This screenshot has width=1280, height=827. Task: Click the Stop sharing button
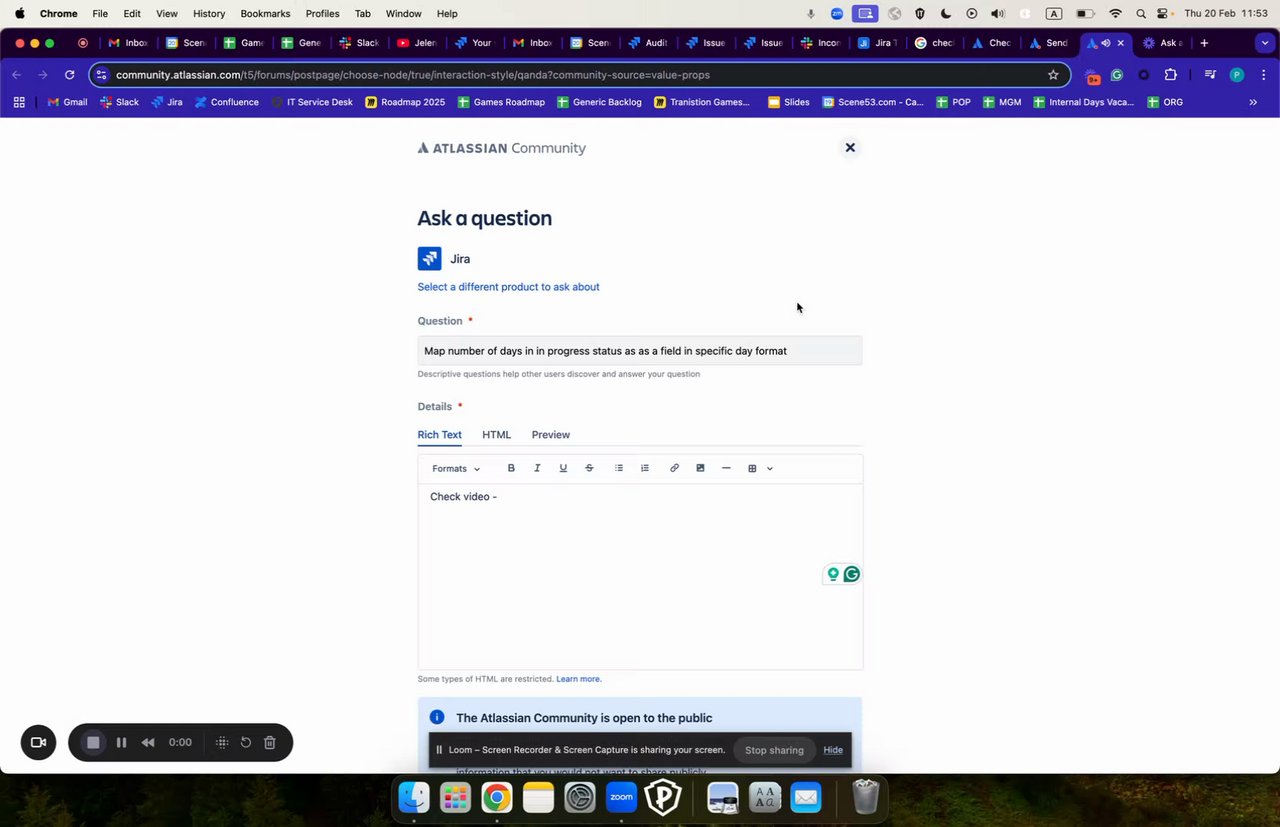coord(774,750)
